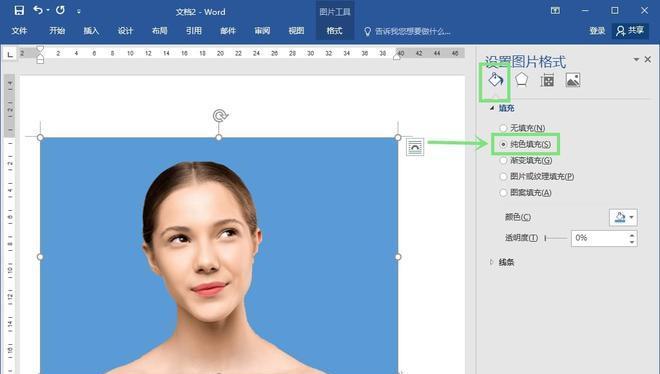
Task: Click the 共享 share button
Action: (x=630, y=31)
